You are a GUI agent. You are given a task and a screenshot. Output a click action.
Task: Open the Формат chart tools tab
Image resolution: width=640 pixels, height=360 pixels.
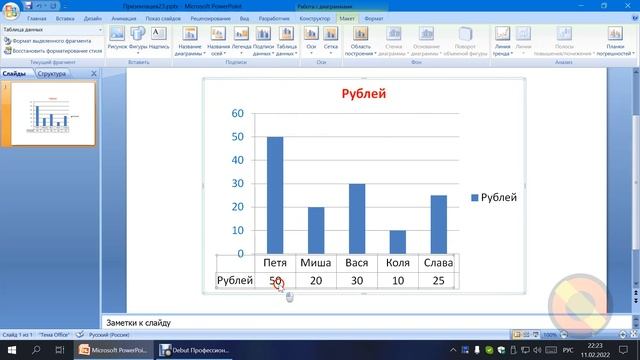[x=373, y=18]
